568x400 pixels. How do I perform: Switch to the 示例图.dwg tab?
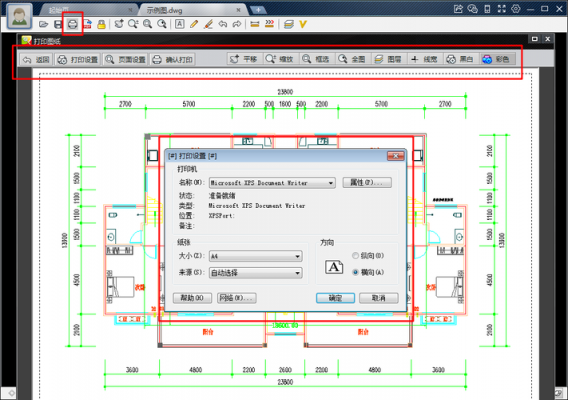[192, 10]
